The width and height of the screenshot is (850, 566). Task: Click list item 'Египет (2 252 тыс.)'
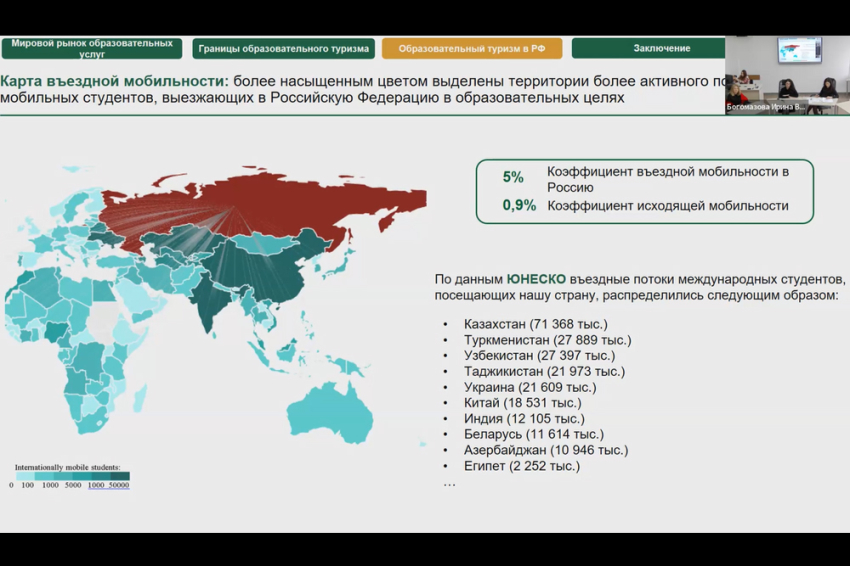[521, 466]
